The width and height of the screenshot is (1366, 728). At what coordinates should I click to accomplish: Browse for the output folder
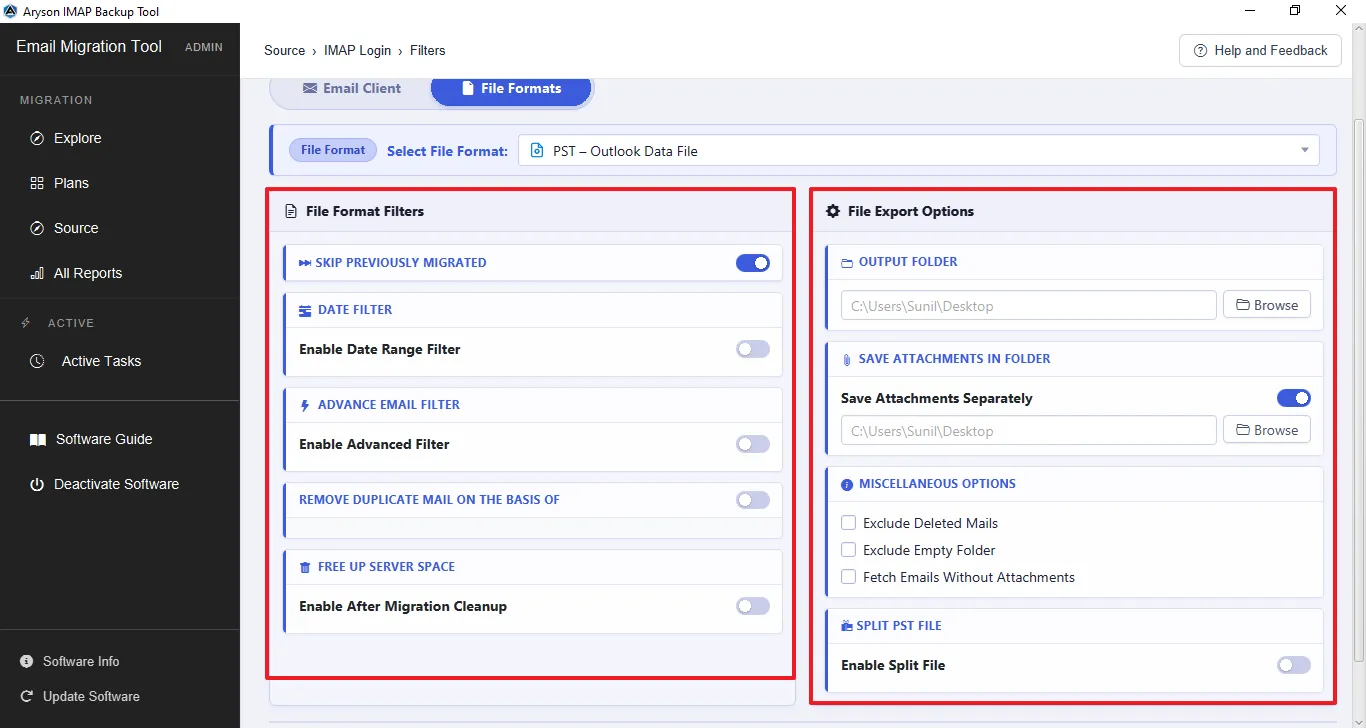tap(1267, 305)
